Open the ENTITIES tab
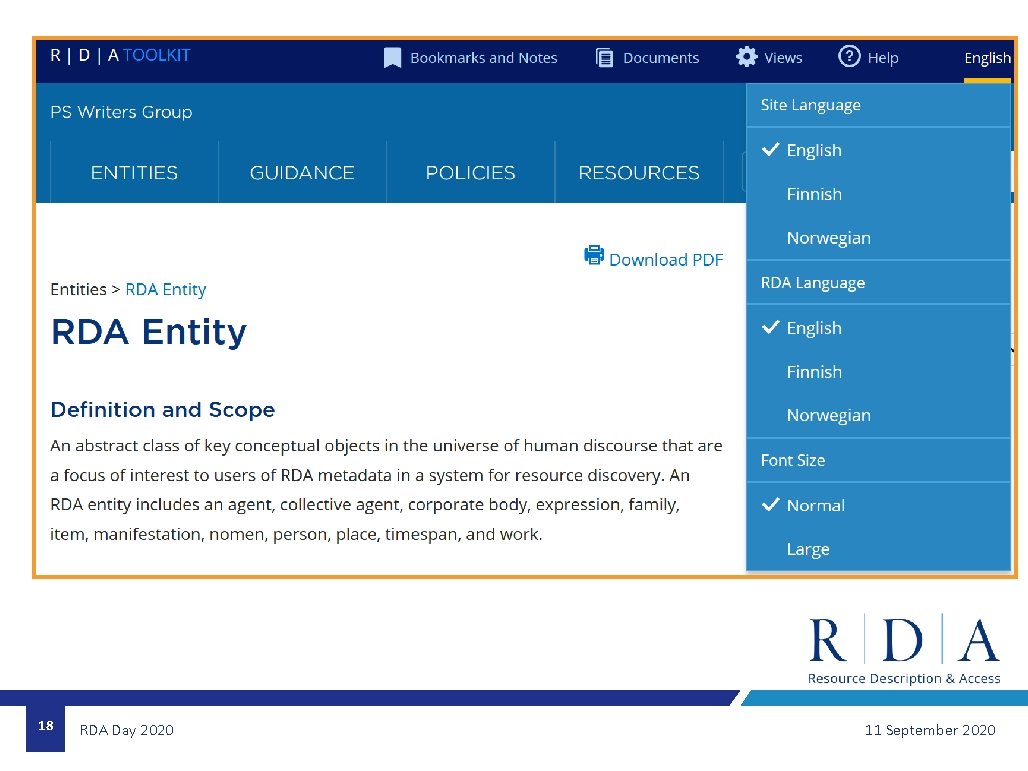The image size is (1028, 771). [134, 172]
